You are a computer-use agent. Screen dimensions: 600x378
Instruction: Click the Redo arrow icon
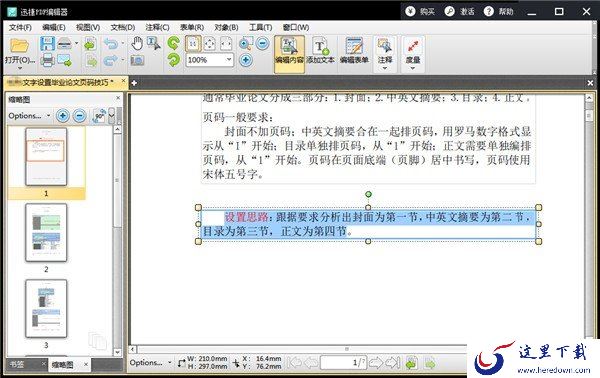(111, 60)
